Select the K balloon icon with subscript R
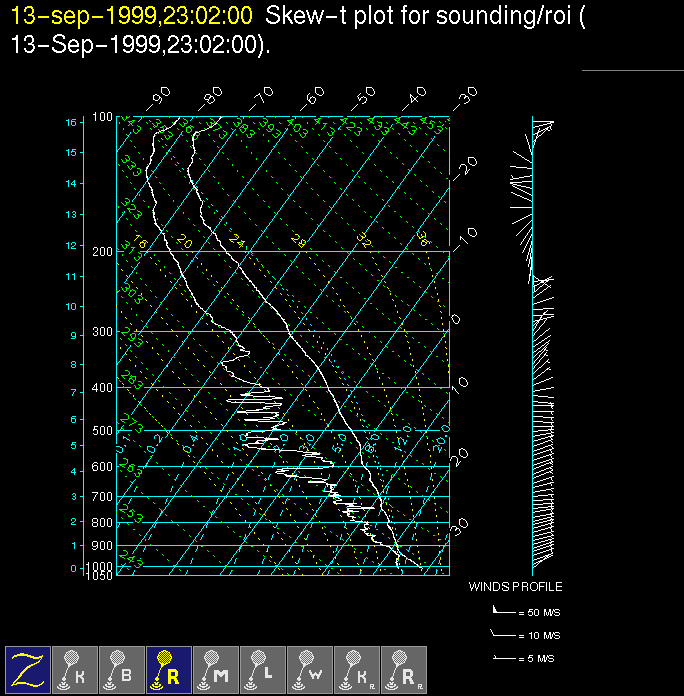The width and height of the screenshot is (684, 696). tap(357, 669)
